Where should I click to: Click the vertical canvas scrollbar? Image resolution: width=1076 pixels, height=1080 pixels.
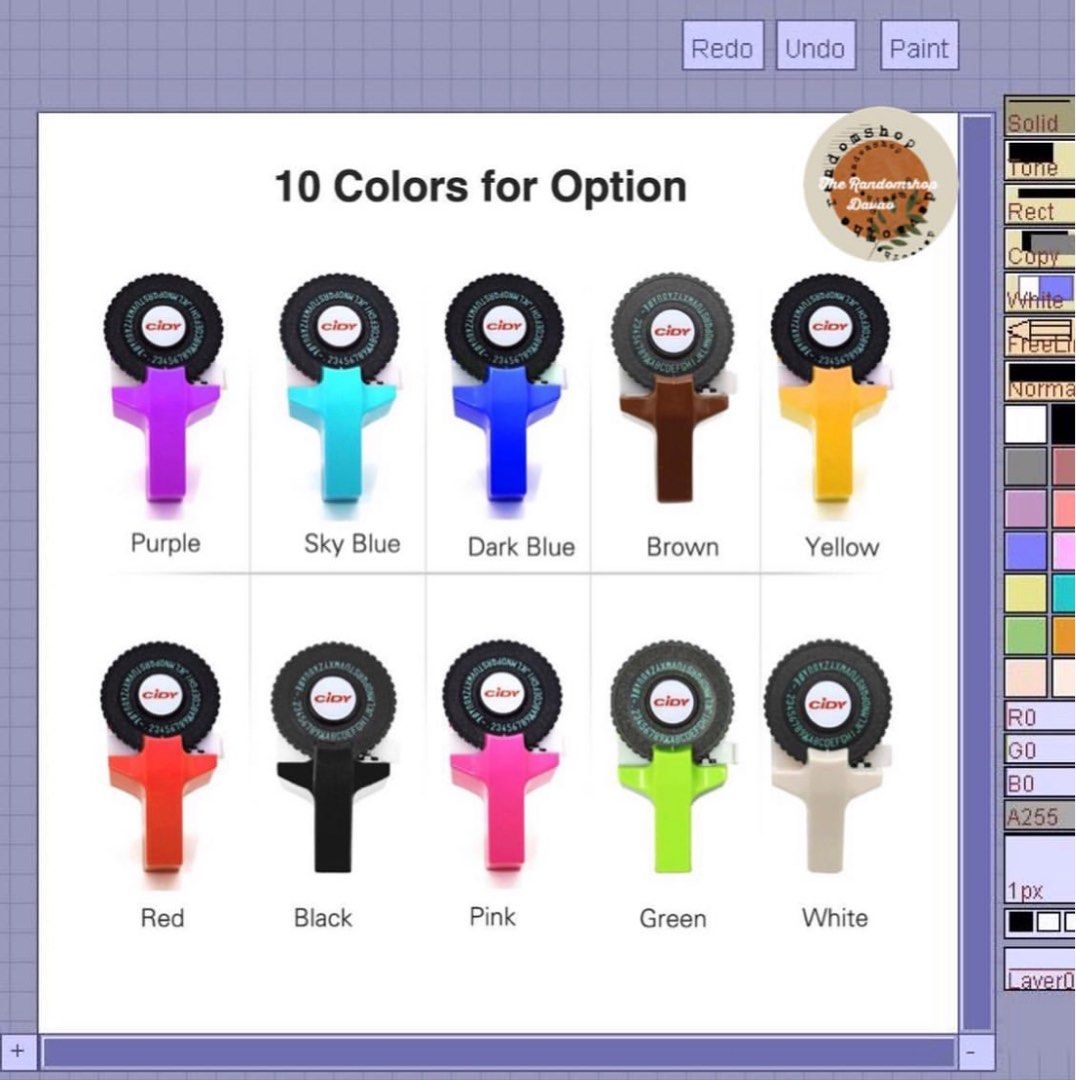(x=976, y=573)
